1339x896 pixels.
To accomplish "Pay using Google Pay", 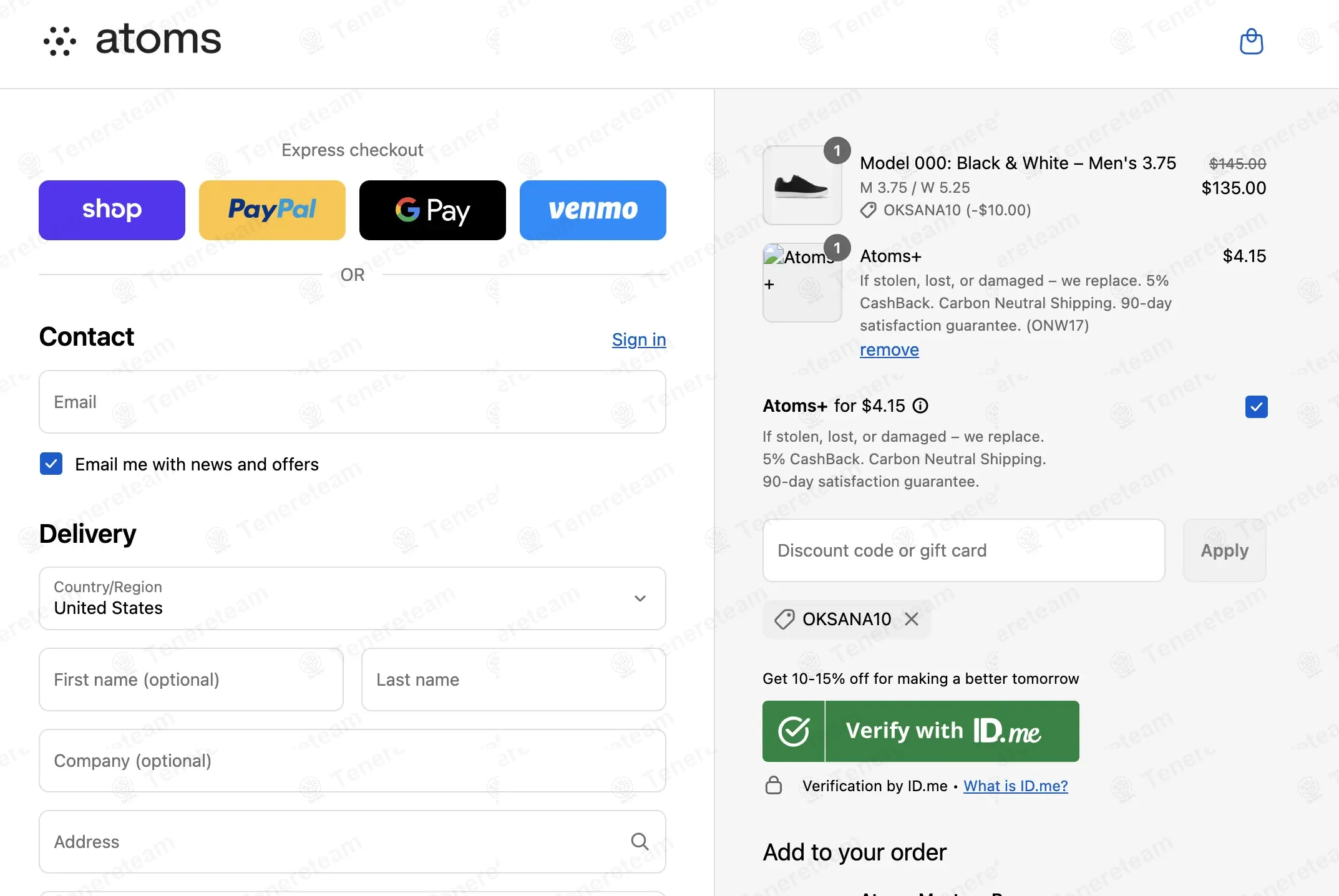I will coord(432,210).
